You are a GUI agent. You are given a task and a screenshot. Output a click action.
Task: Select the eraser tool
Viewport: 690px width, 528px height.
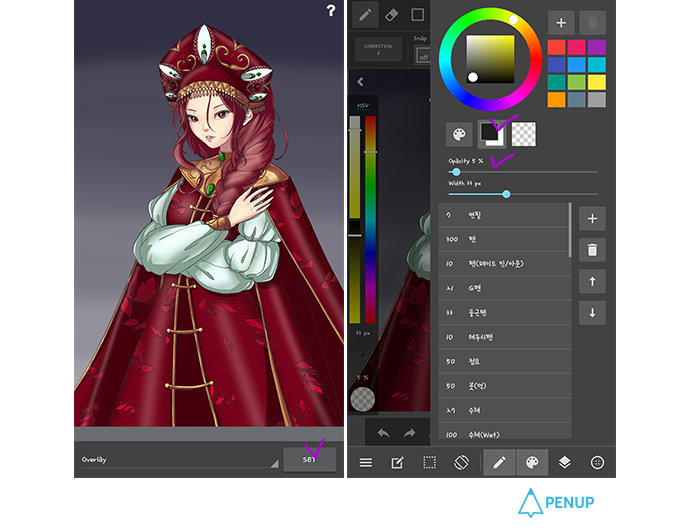pos(391,15)
